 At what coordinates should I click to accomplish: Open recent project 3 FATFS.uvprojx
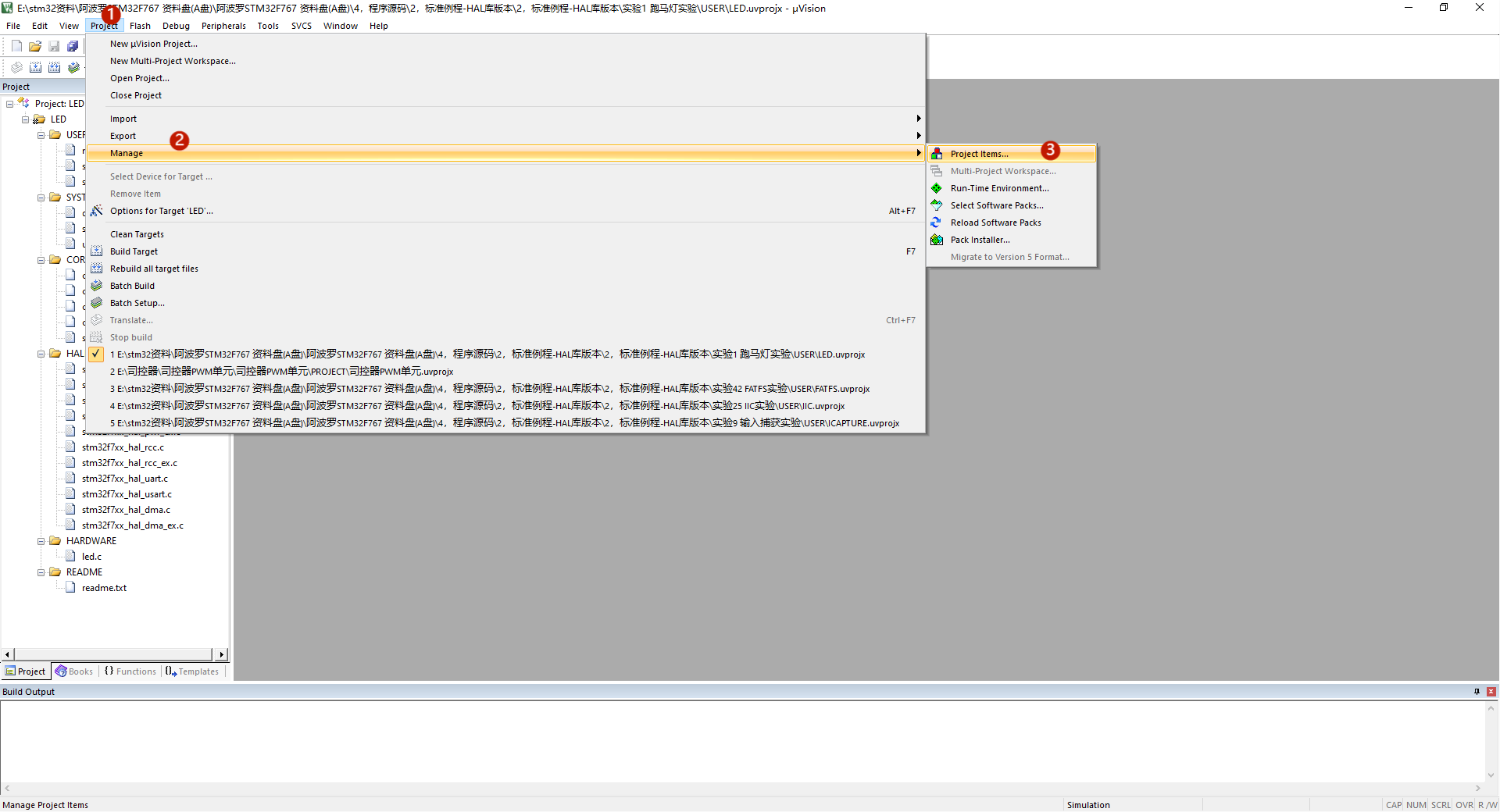click(x=505, y=389)
